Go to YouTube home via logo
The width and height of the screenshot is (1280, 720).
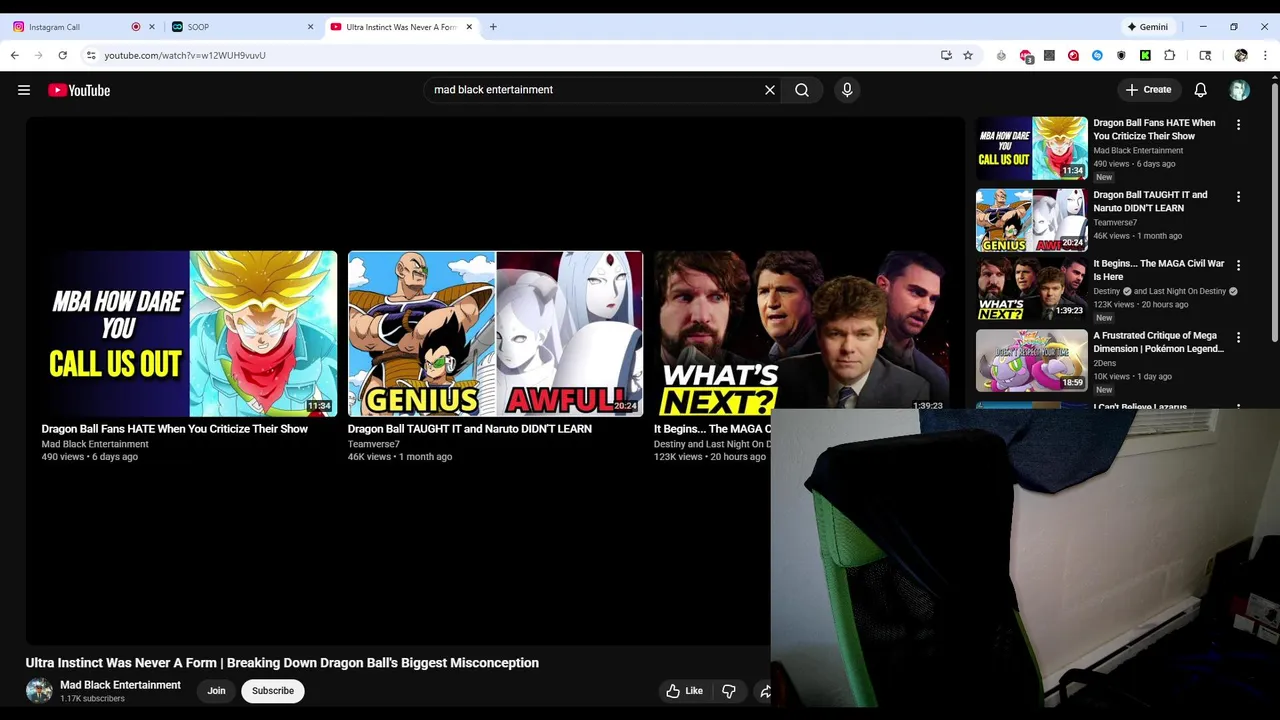coord(79,90)
